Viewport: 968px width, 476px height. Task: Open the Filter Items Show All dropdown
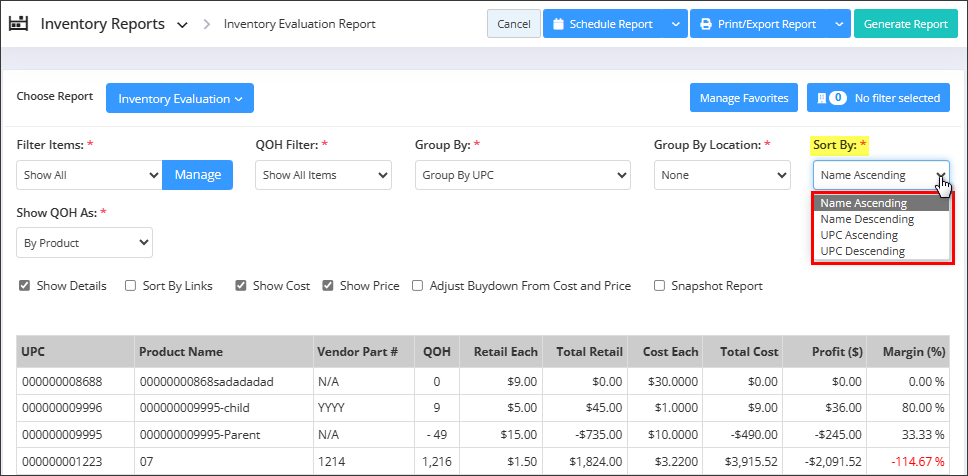tap(90, 175)
